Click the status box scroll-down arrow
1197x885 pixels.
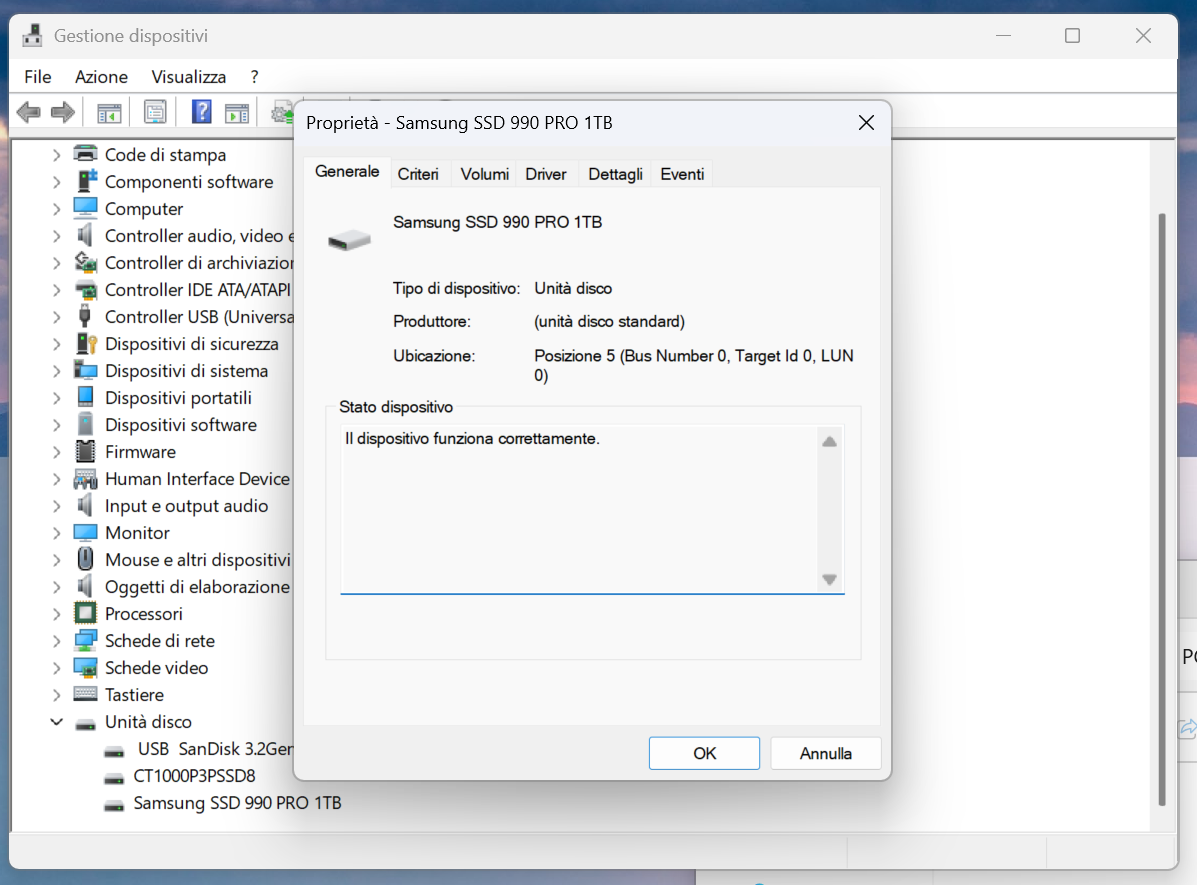coord(830,580)
